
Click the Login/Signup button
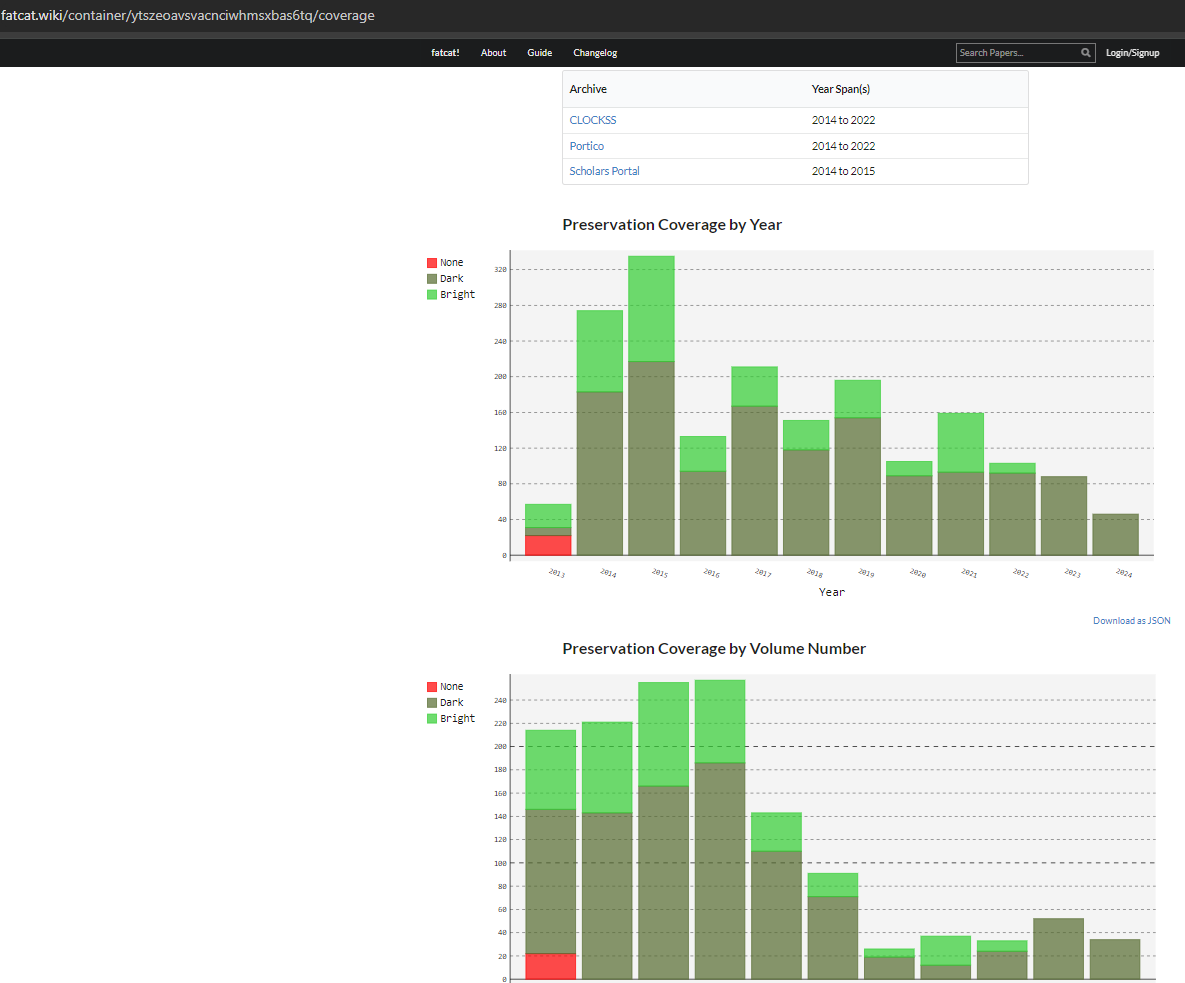(x=1132, y=53)
